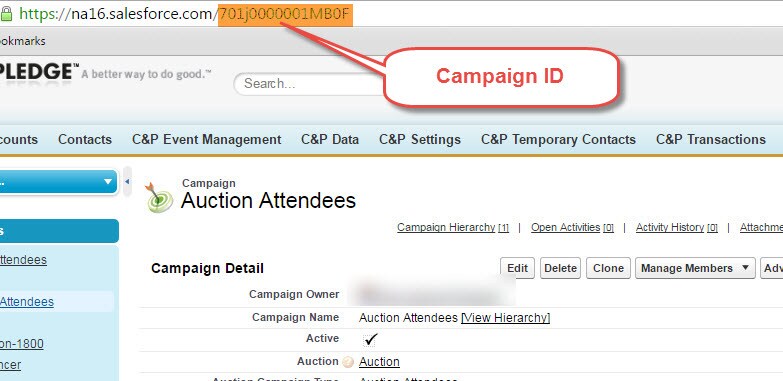Open the Contacts tab
Viewport: 783px width, 381px height.
pyautogui.click(x=85, y=139)
